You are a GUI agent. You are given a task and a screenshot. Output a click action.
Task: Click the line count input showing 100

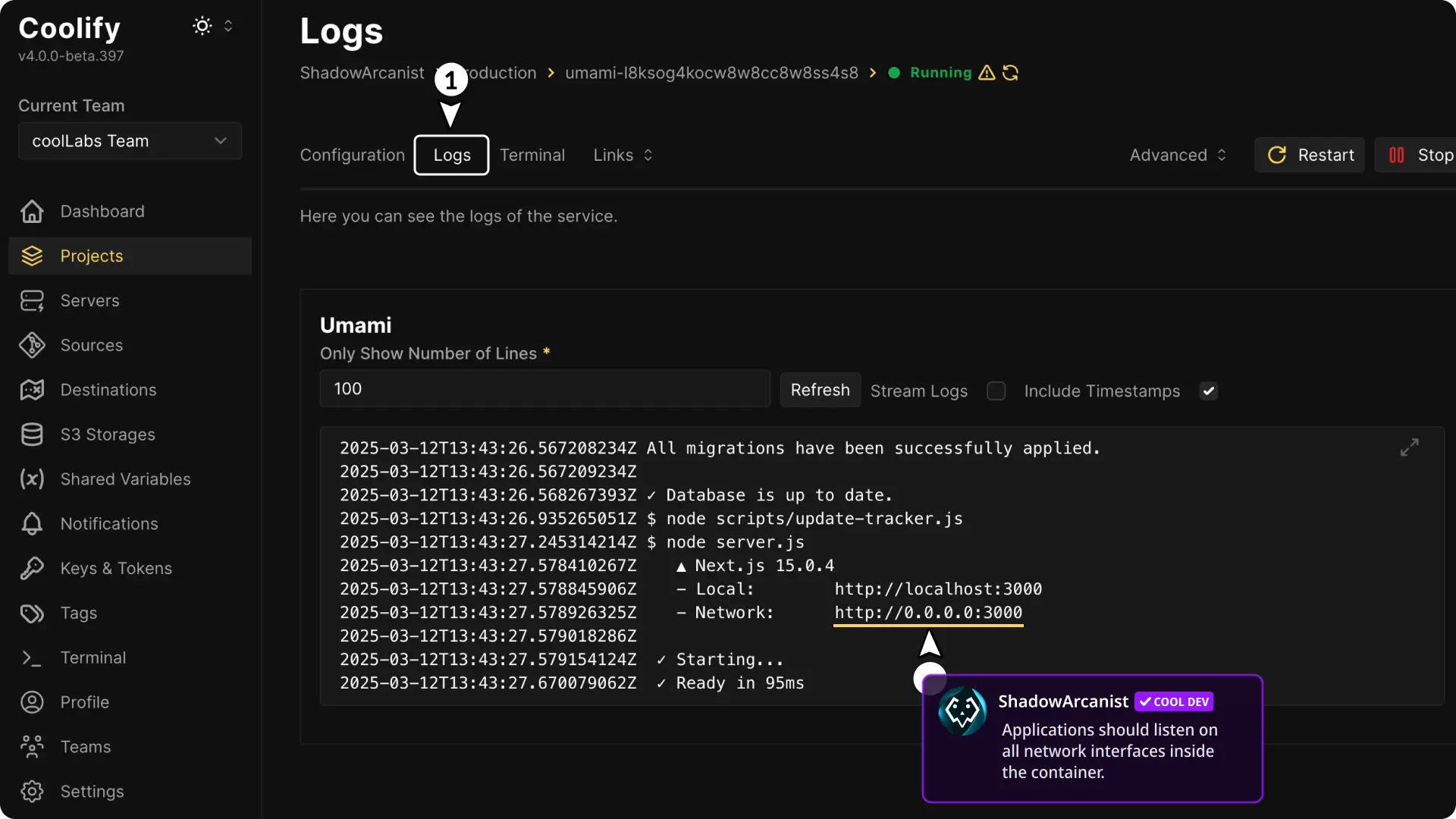[x=544, y=388]
